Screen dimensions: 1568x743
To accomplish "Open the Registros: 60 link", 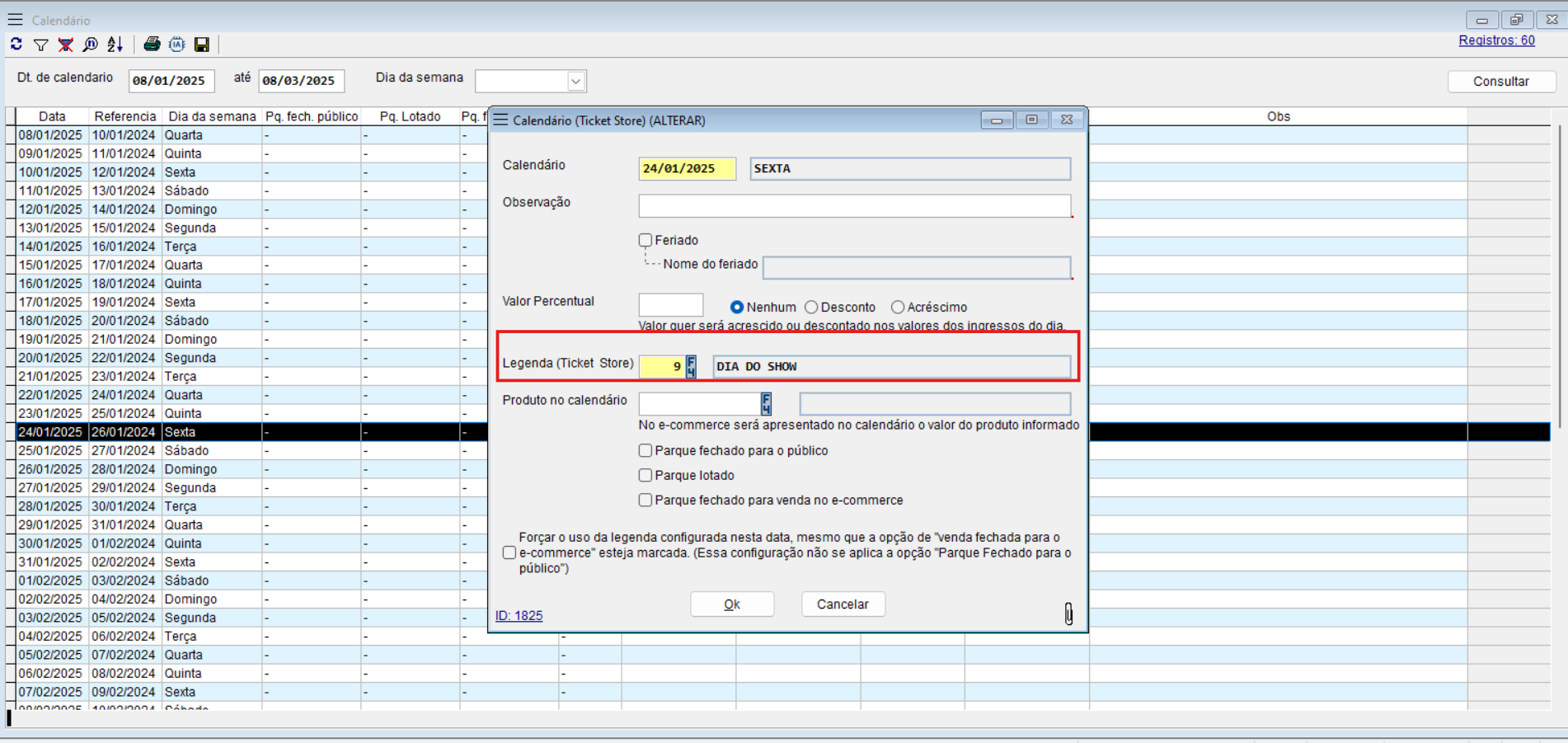I will point(1496,40).
